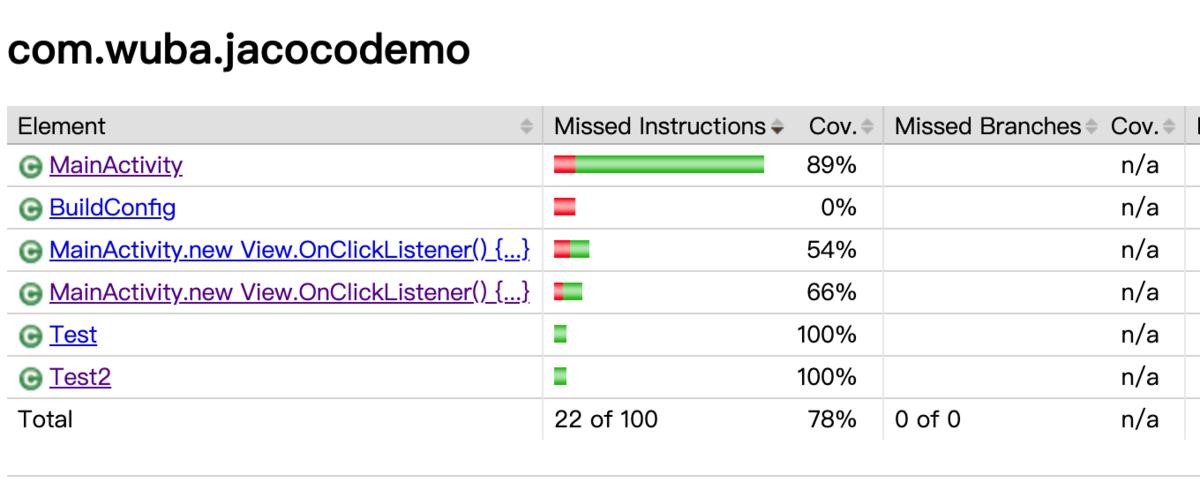Sort by branch coverage Cov. column
Viewport: 1200px width, 498px height.
pyautogui.click(x=1134, y=126)
